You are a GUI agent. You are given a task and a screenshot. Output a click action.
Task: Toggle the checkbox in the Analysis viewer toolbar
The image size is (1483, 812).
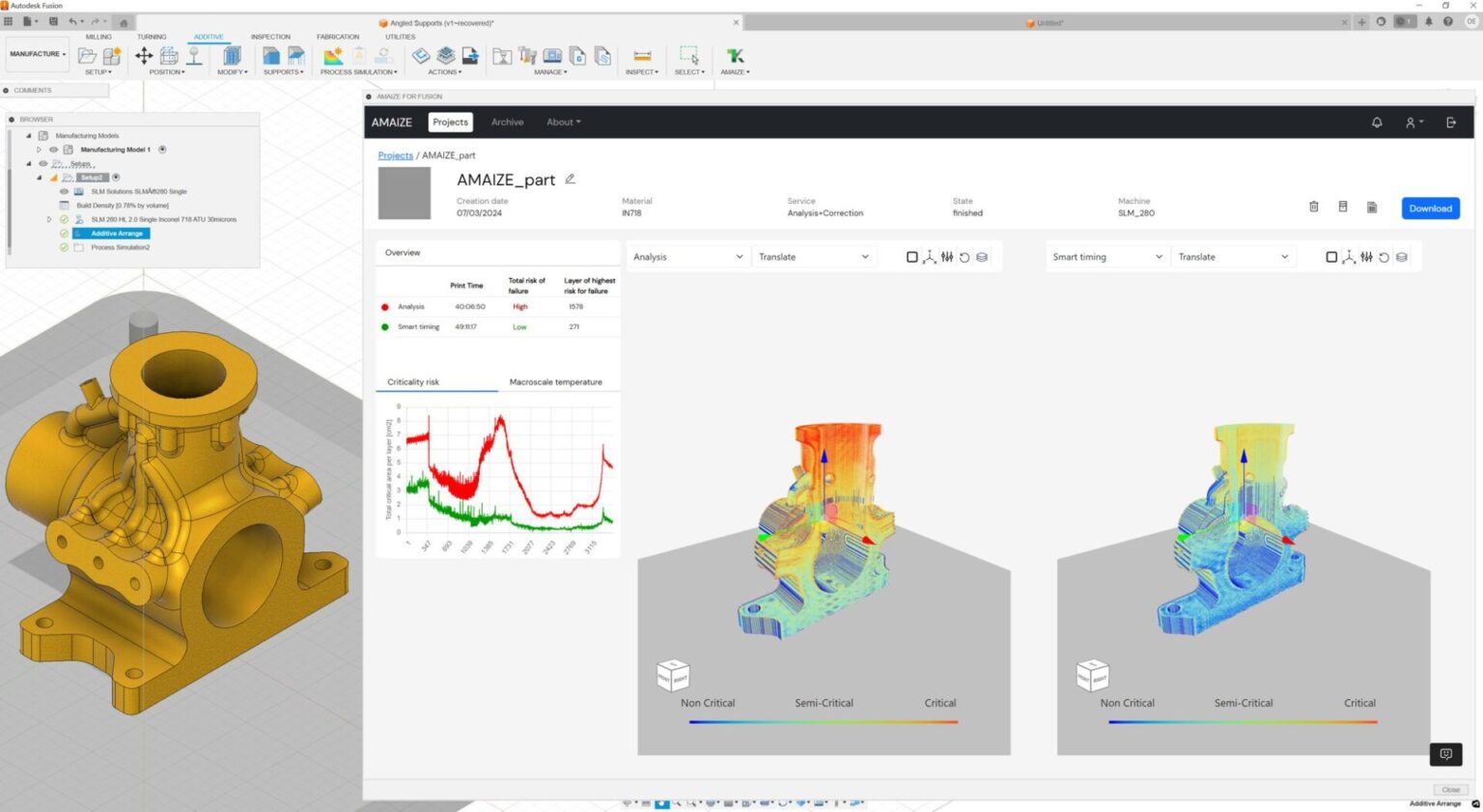[911, 257]
